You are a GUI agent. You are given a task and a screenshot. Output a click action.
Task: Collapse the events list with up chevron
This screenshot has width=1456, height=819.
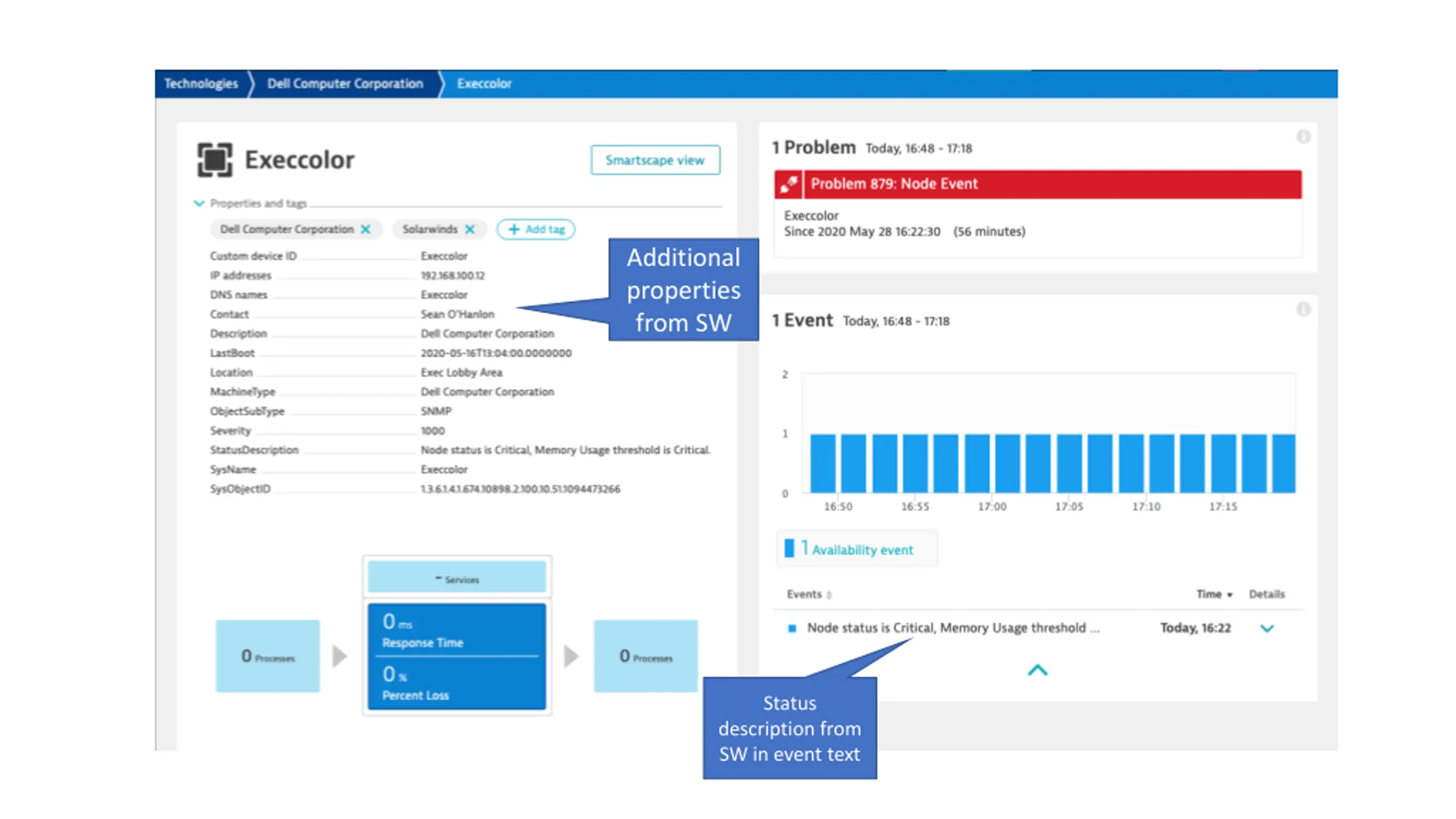click(1037, 671)
